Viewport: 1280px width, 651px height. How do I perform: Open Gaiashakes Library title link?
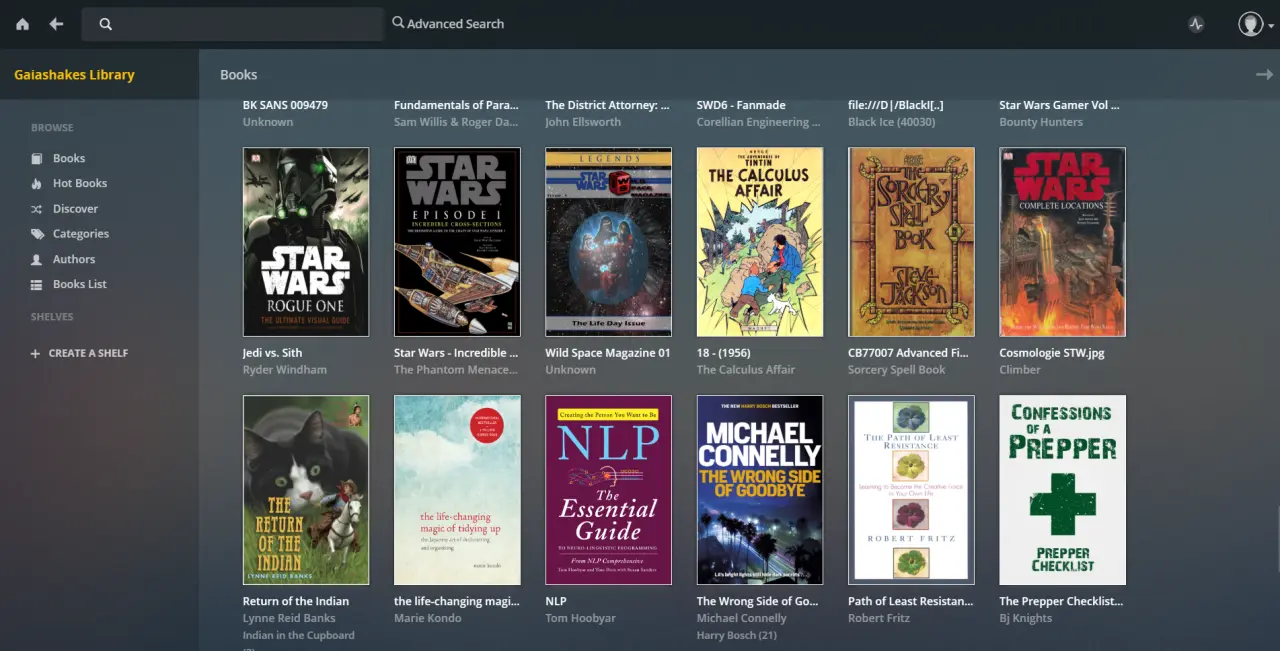tap(74, 75)
